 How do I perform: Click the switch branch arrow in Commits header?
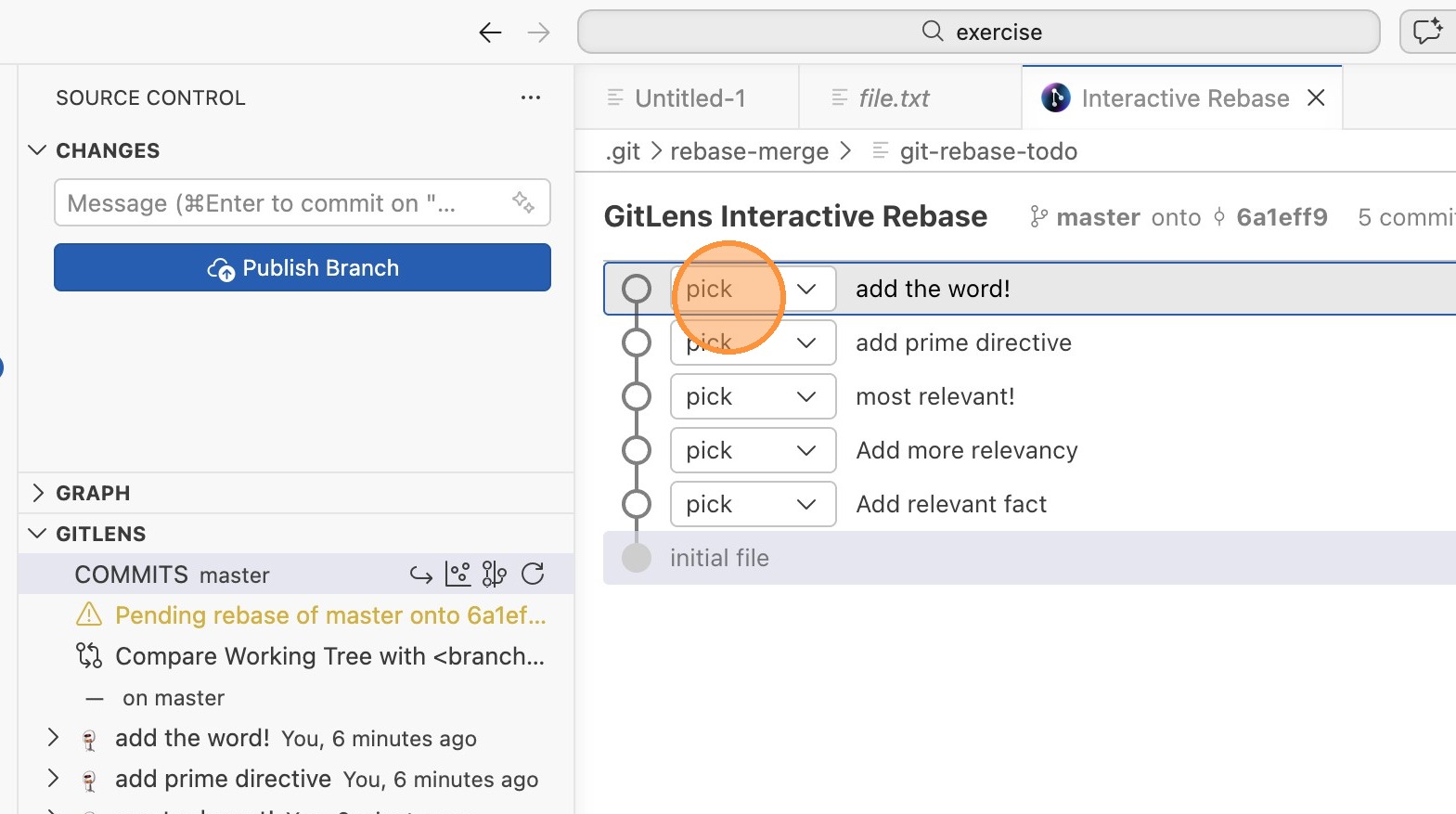[x=420, y=575]
